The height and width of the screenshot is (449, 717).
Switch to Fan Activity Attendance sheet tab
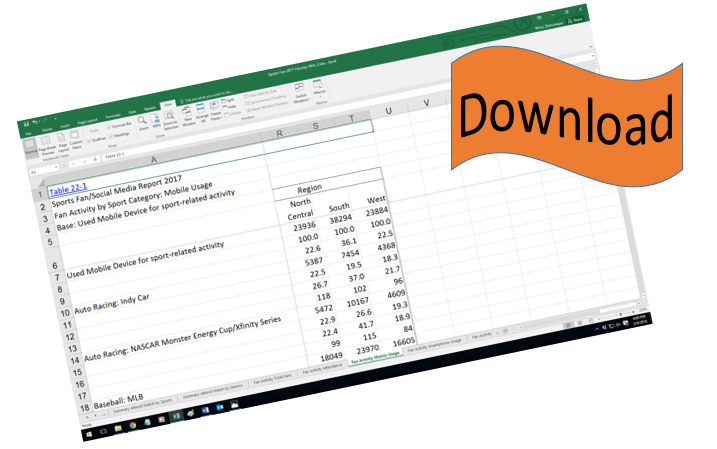(x=322, y=368)
